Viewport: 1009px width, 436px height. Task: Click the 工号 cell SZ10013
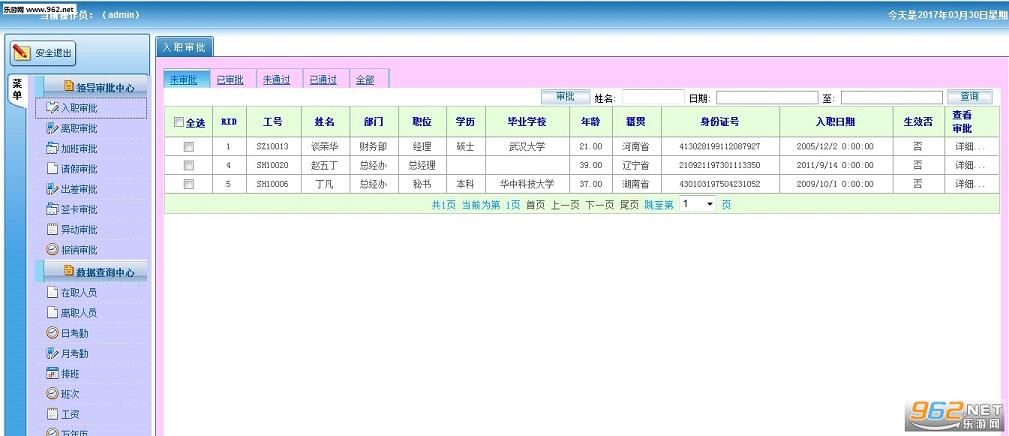pos(273,146)
